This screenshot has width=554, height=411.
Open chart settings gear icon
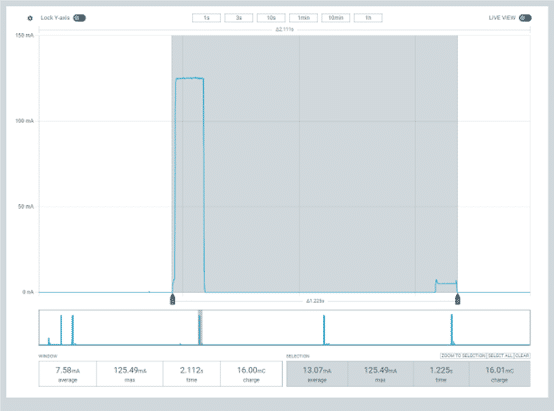[x=30, y=18]
